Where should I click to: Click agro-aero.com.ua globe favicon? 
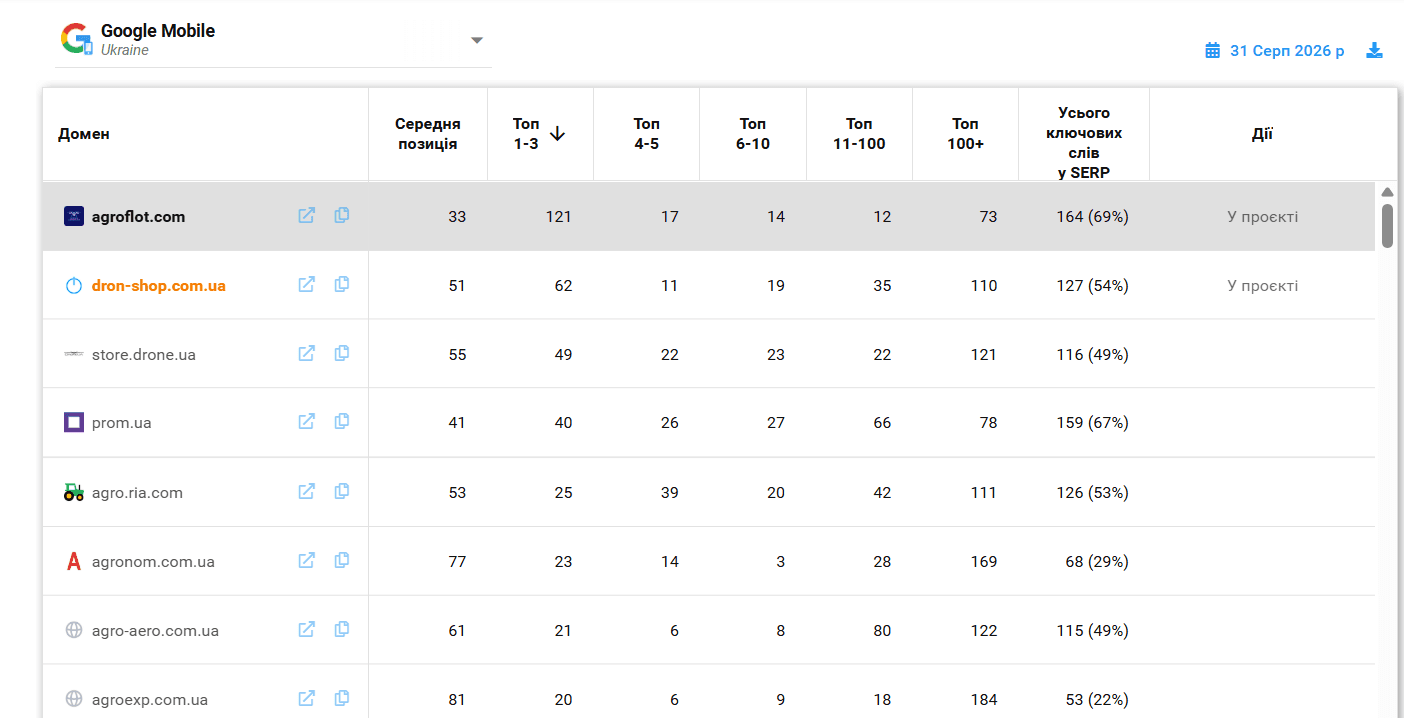click(x=74, y=630)
